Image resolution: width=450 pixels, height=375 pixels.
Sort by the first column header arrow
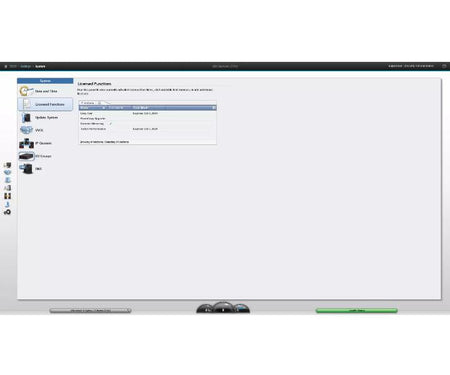click(104, 108)
